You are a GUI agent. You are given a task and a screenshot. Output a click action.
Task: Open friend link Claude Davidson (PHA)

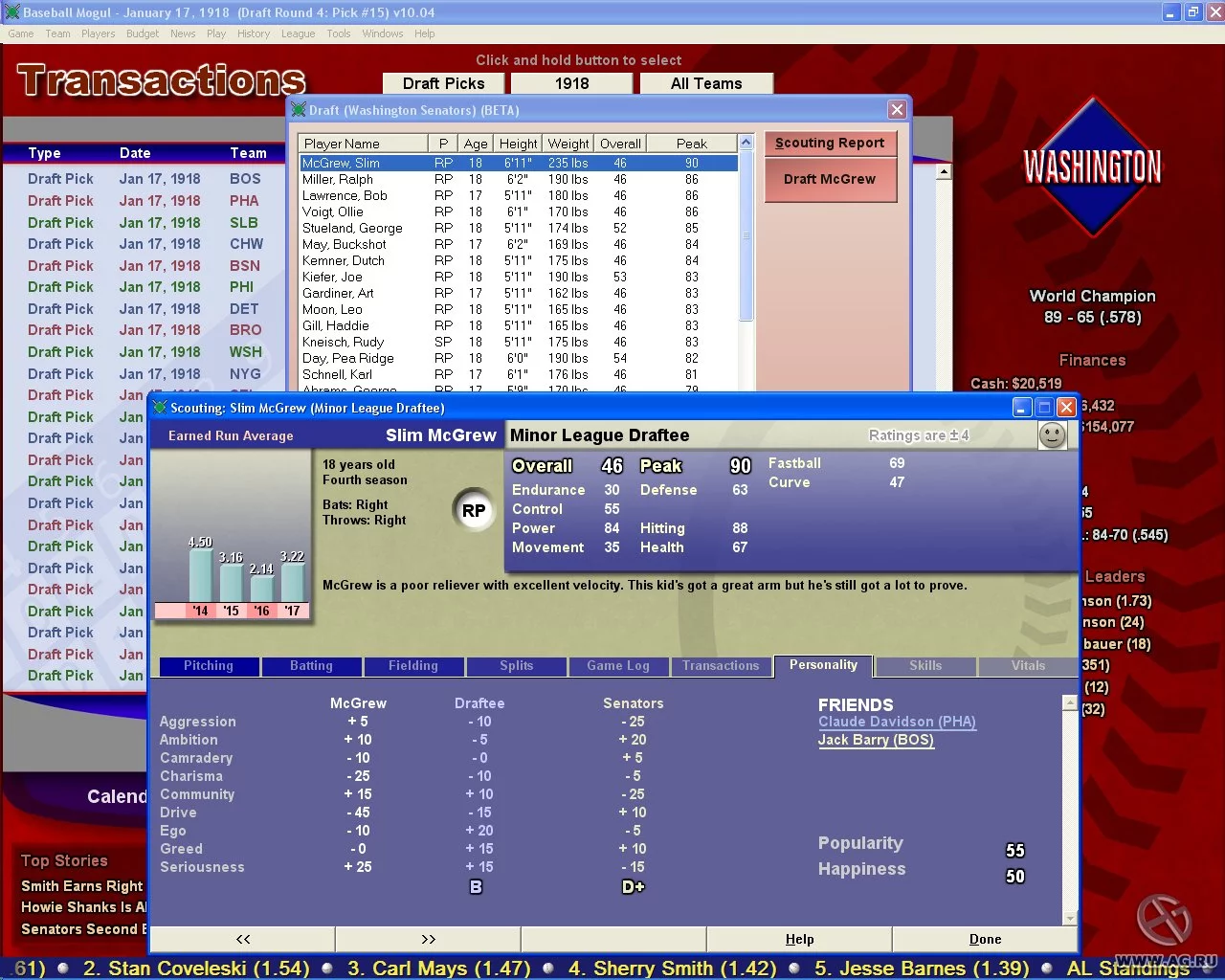pos(897,722)
